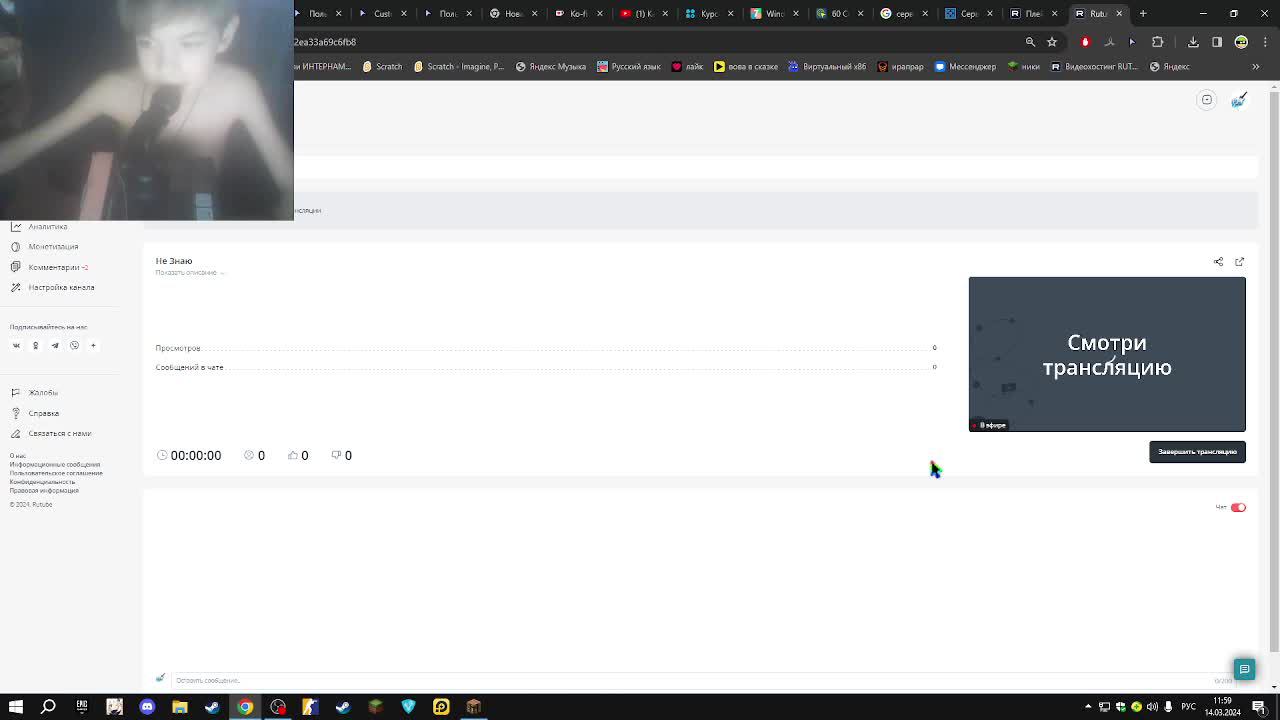Click the share icon above stream preview
This screenshot has width=1280, height=720.
click(x=1218, y=262)
